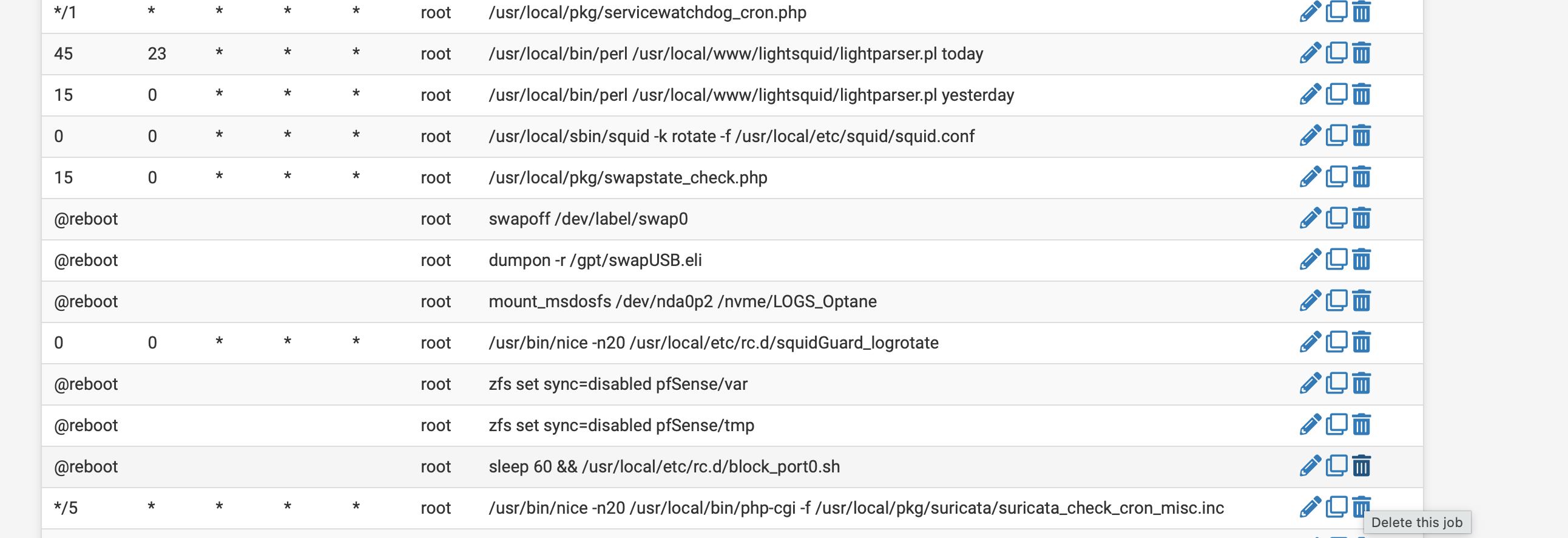
Task: Copy the block_port0.sh reboot job
Action: tap(1336, 466)
